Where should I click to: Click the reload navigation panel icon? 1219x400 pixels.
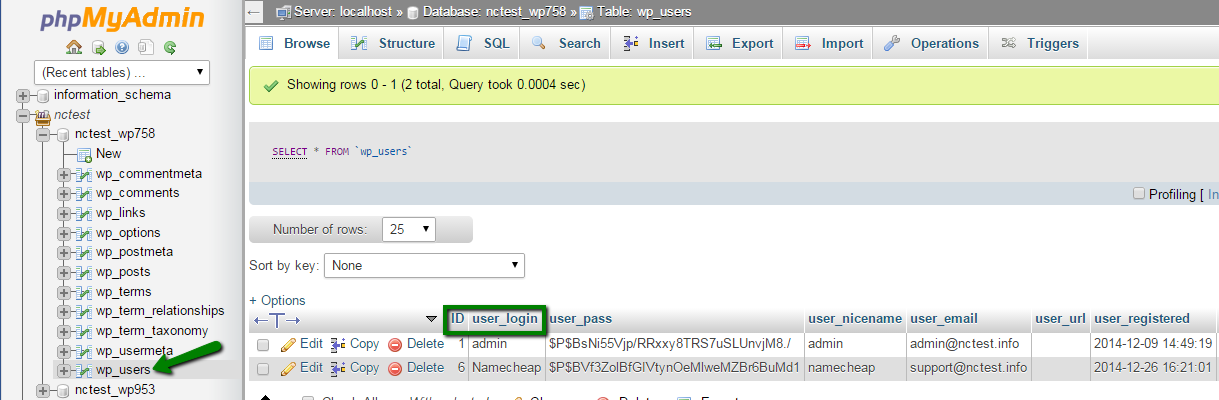tap(170, 47)
